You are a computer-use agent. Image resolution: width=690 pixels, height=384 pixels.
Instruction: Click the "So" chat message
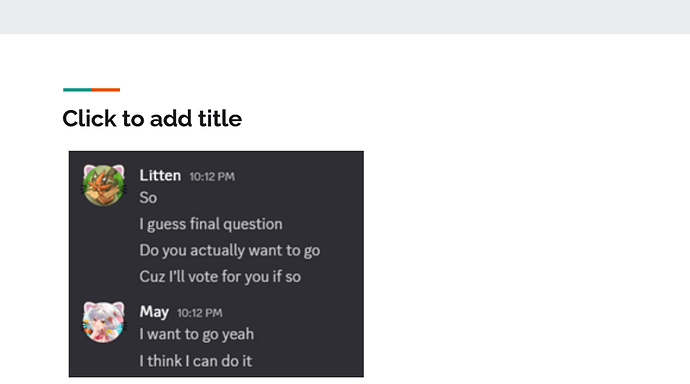(x=148, y=198)
